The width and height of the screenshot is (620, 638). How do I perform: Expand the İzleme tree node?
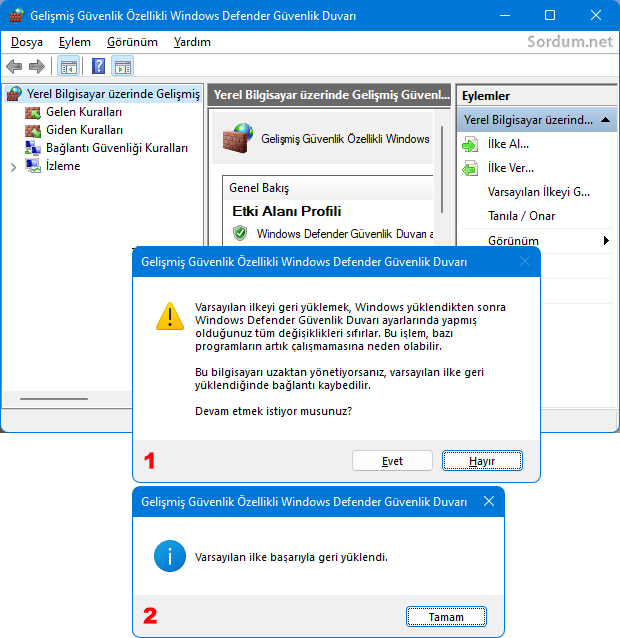pyautogui.click(x=13, y=167)
